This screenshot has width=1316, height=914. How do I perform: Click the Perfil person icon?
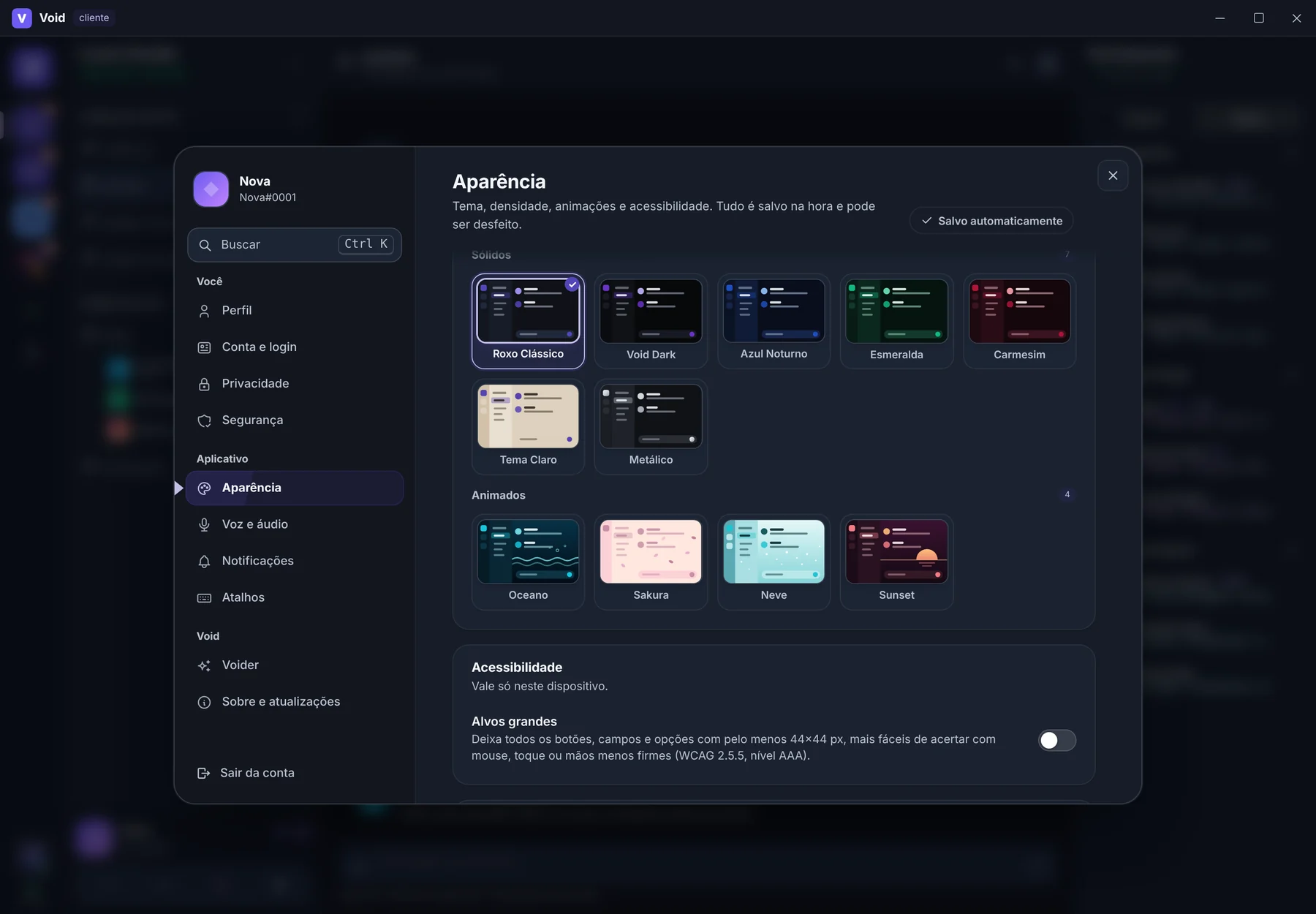pos(204,311)
